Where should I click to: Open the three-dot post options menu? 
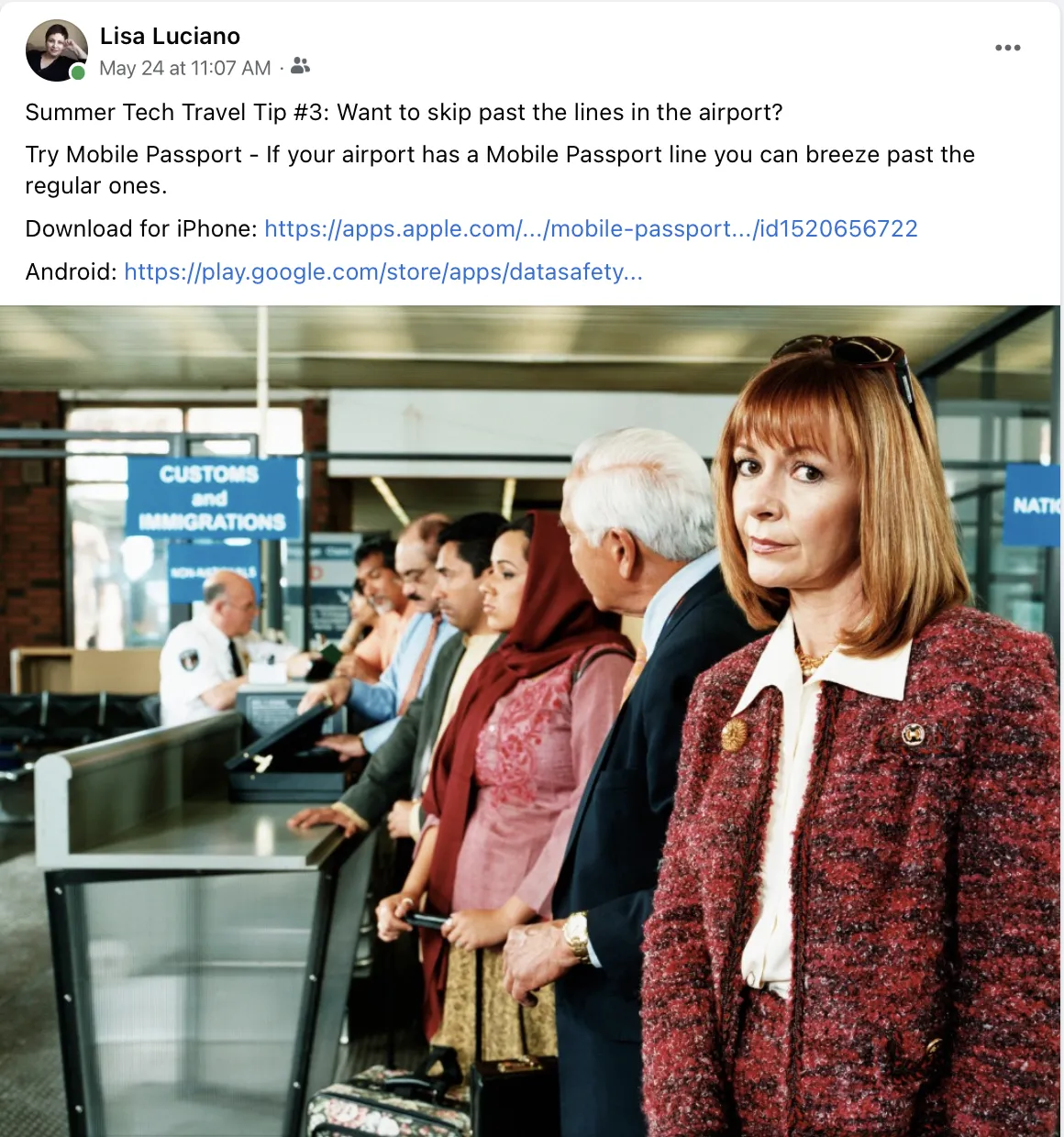(x=1007, y=48)
